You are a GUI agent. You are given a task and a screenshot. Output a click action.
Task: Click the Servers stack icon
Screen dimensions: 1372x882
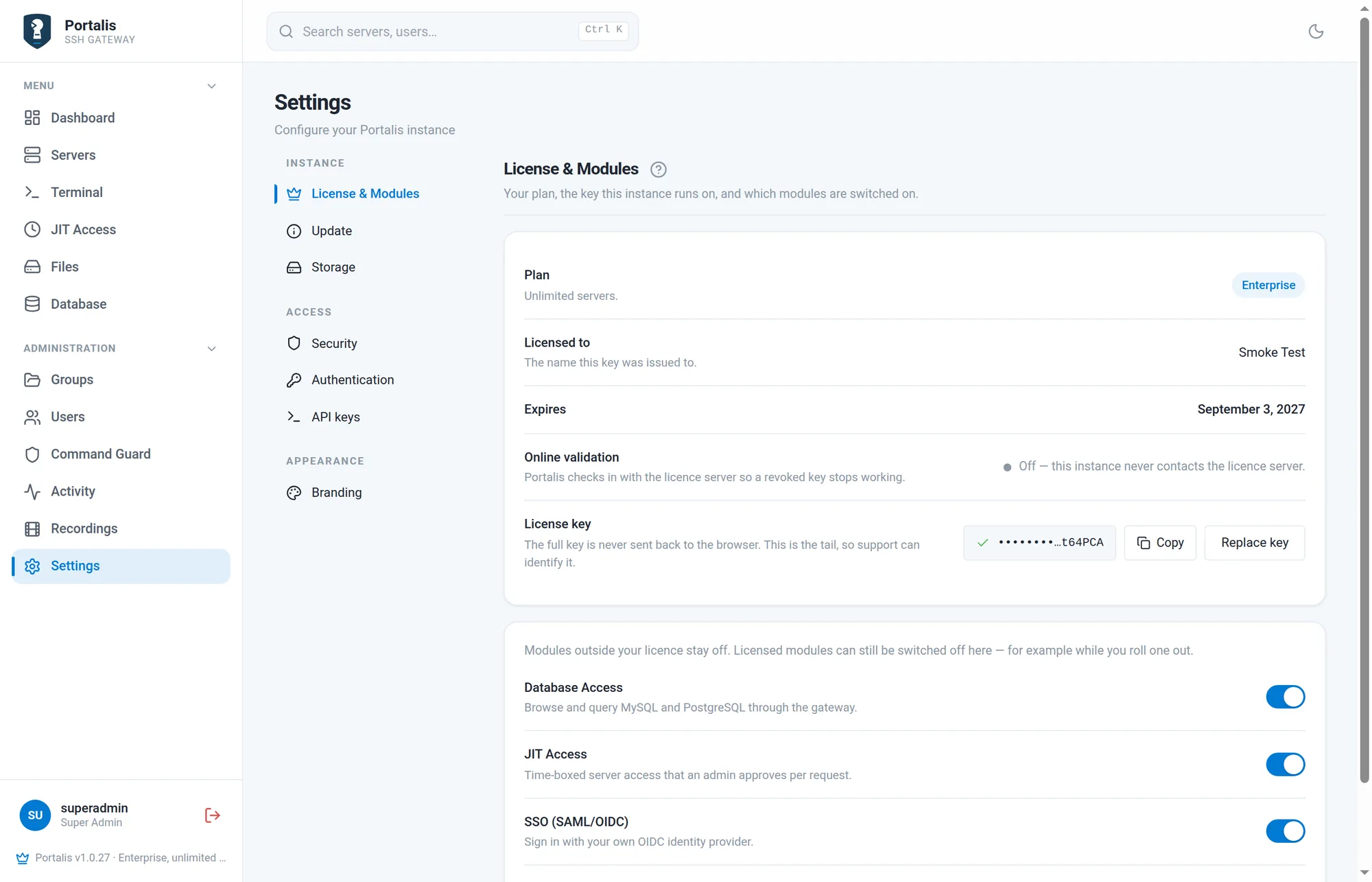(x=32, y=155)
